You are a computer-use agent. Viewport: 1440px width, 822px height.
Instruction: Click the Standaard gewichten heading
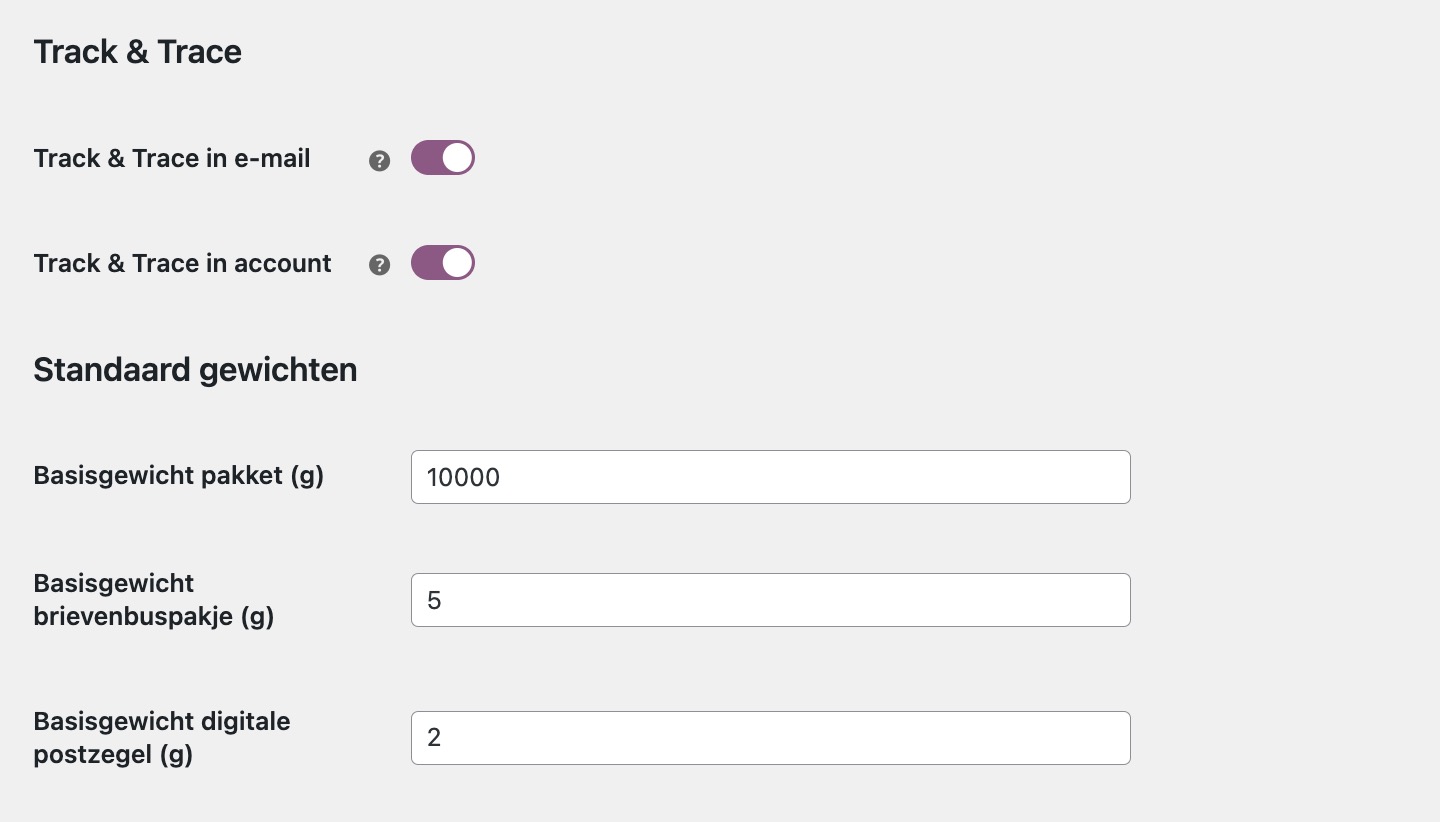click(195, 369)
